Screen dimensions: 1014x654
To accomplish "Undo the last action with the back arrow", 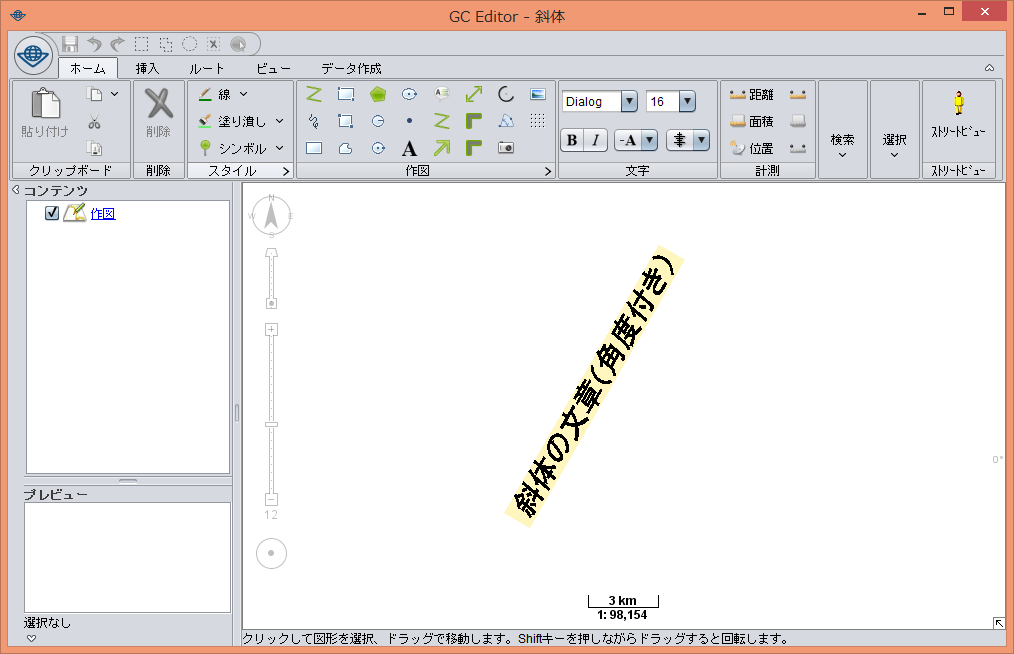I will click(94, 44).
